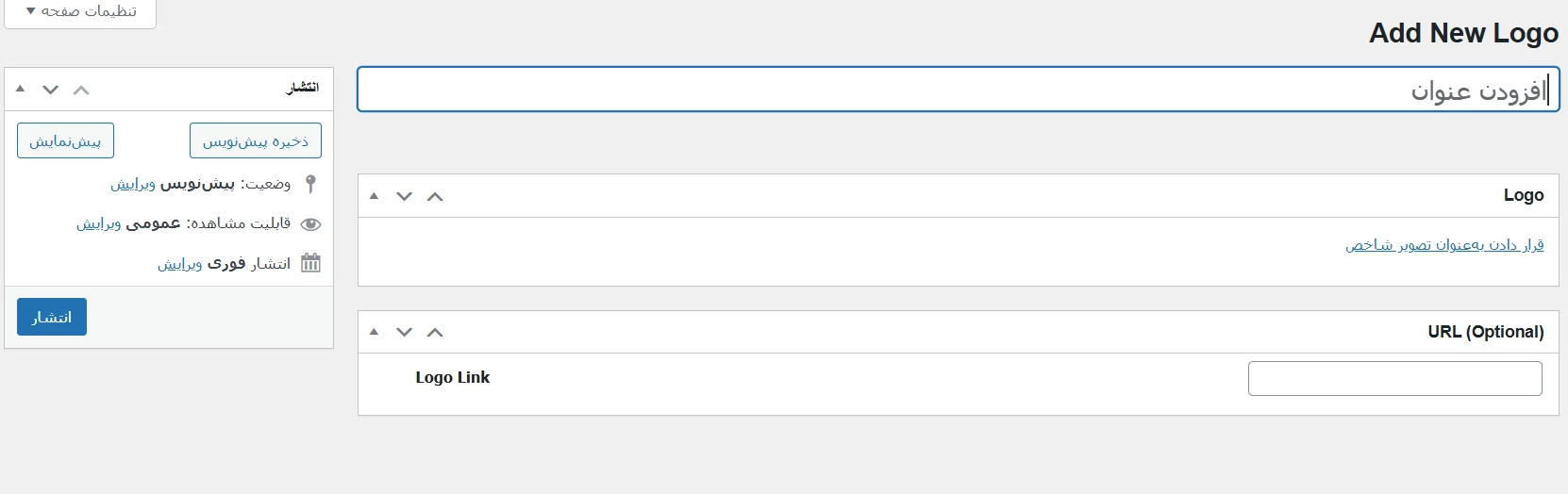Move the URL (Optional) panel up
1568x494 pixels.
[435, 333]
